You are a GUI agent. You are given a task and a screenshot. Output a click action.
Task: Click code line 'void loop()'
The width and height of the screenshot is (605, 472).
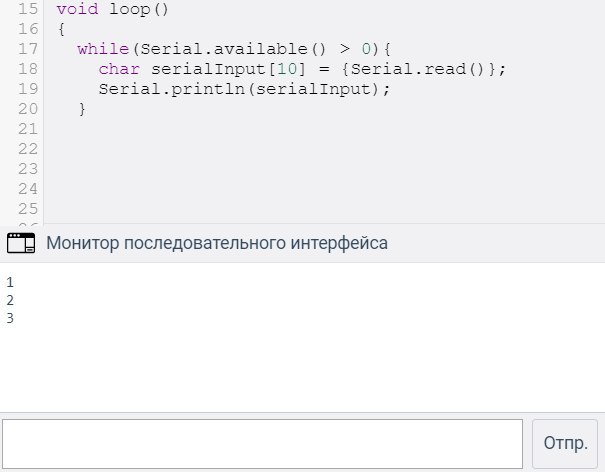coord(112,9)
